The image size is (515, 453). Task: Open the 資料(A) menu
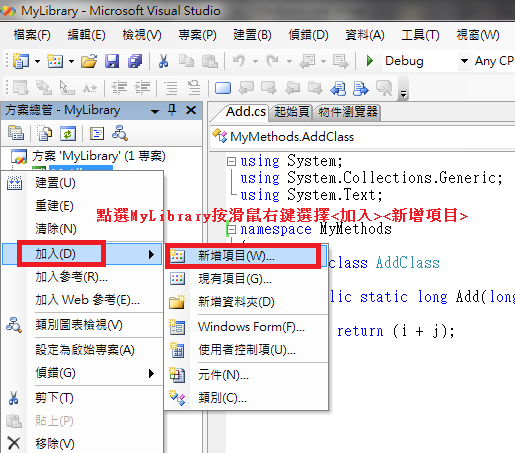pos(365,35)
